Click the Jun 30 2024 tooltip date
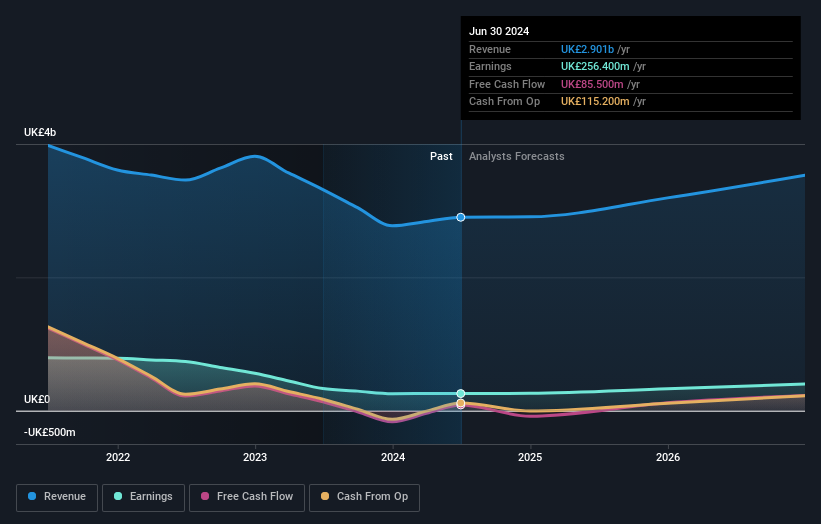The height and width of the screenshot is (524, 821). (x=499, y=31)
